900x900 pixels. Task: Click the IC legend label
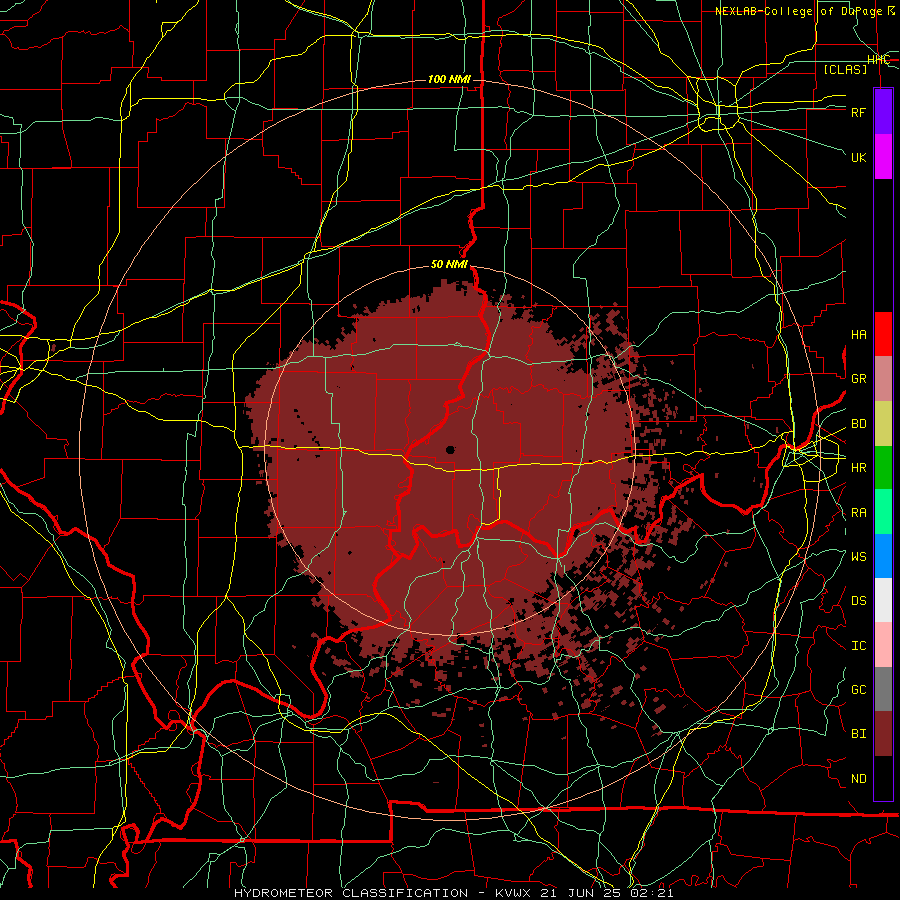(858, 646)
